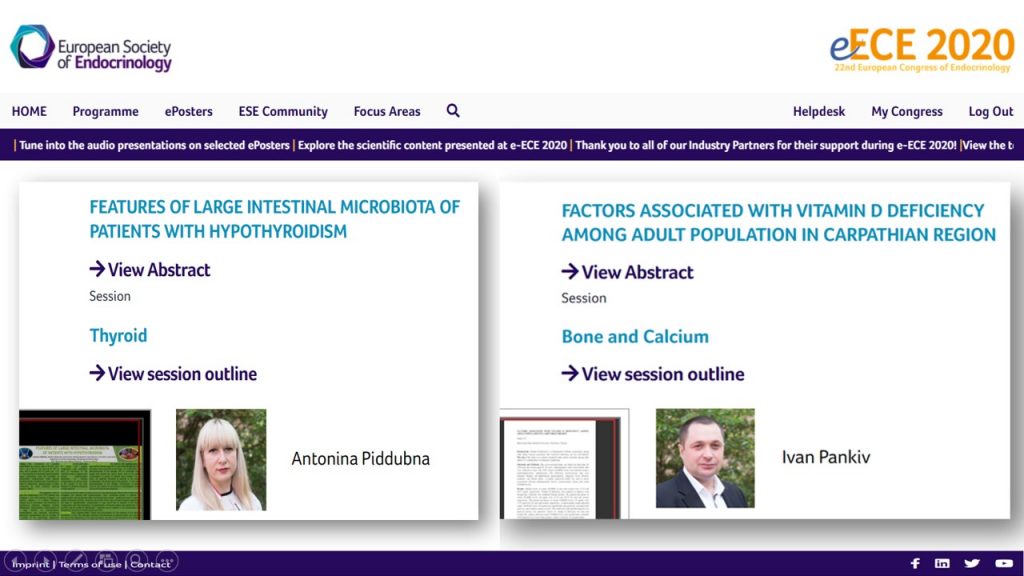Click the European Society of Endocrinology logo

(x=91, y=49)
